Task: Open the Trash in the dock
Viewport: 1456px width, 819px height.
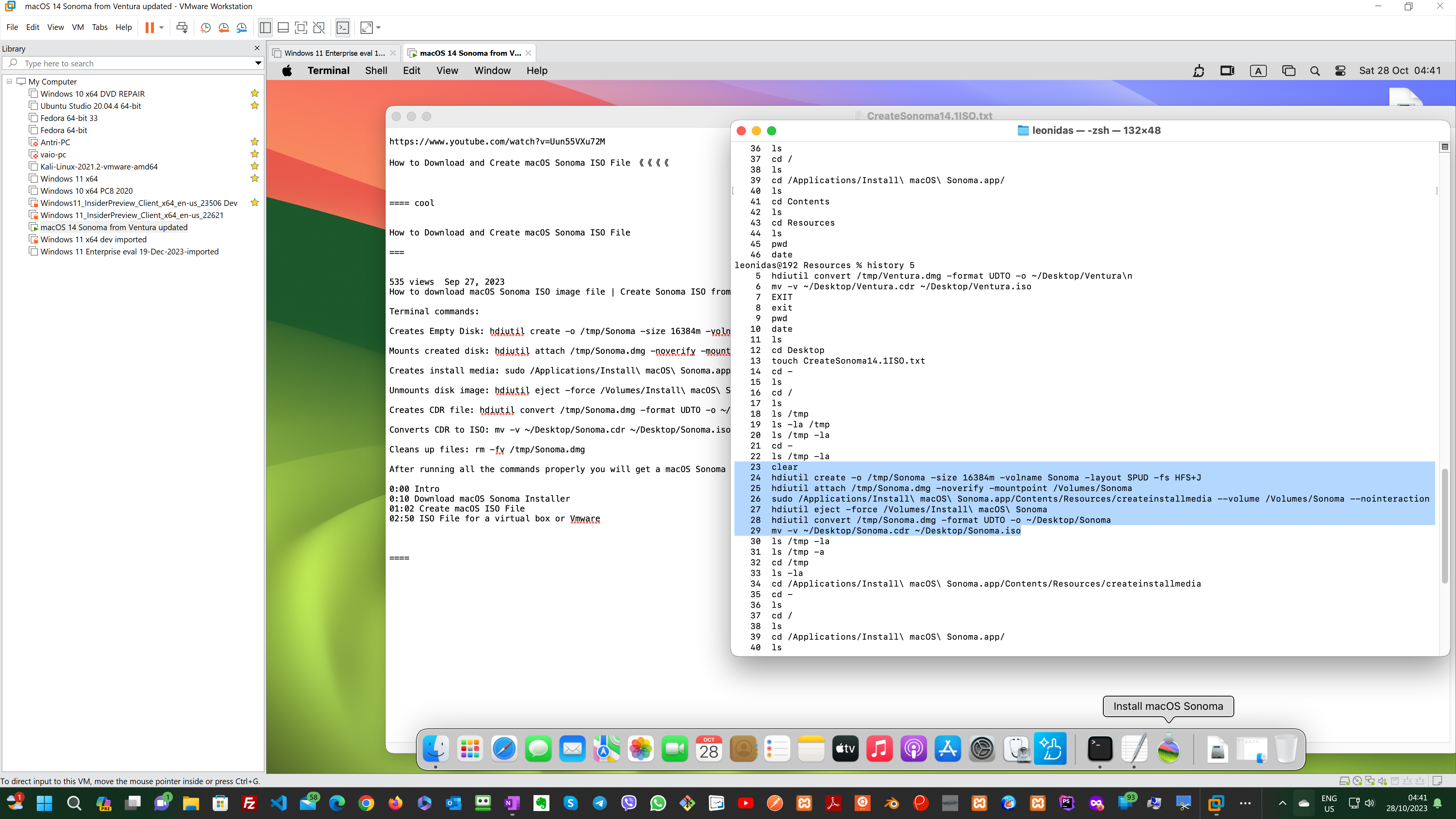Action: point(1287,749)
